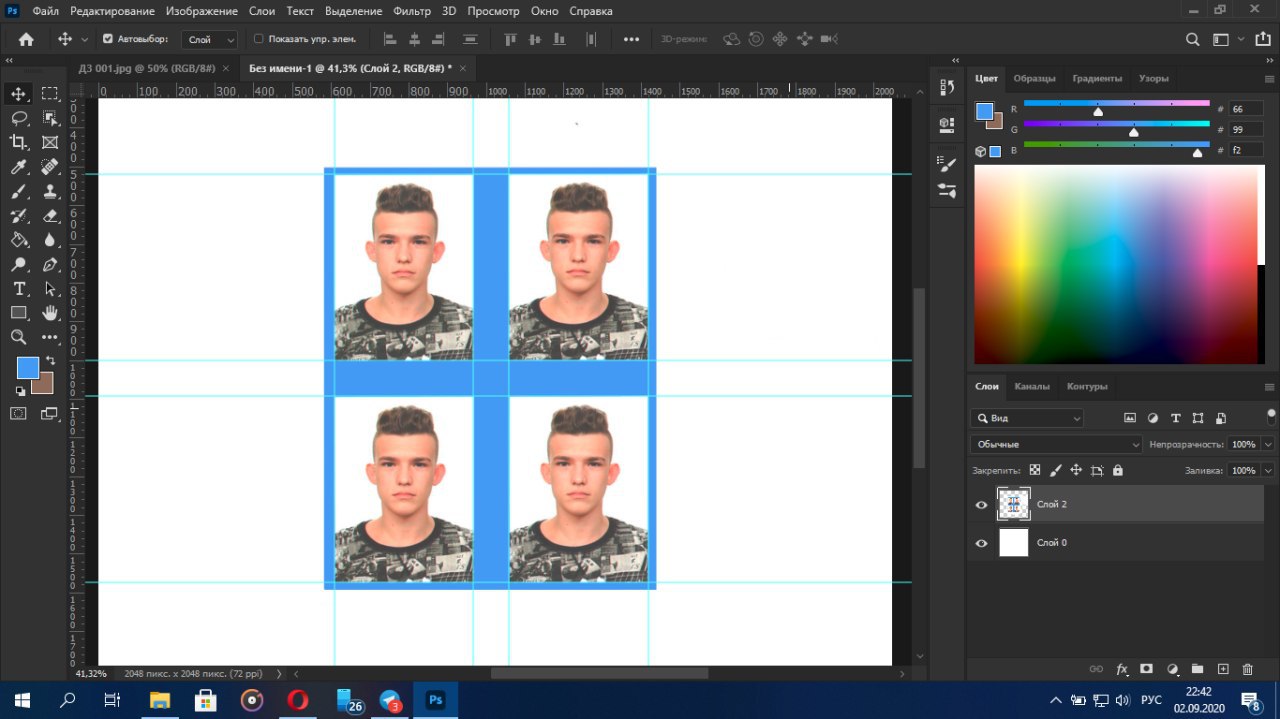Click the blue foreground color swatch
The image size is (1280, 719).
click(27, 367)
